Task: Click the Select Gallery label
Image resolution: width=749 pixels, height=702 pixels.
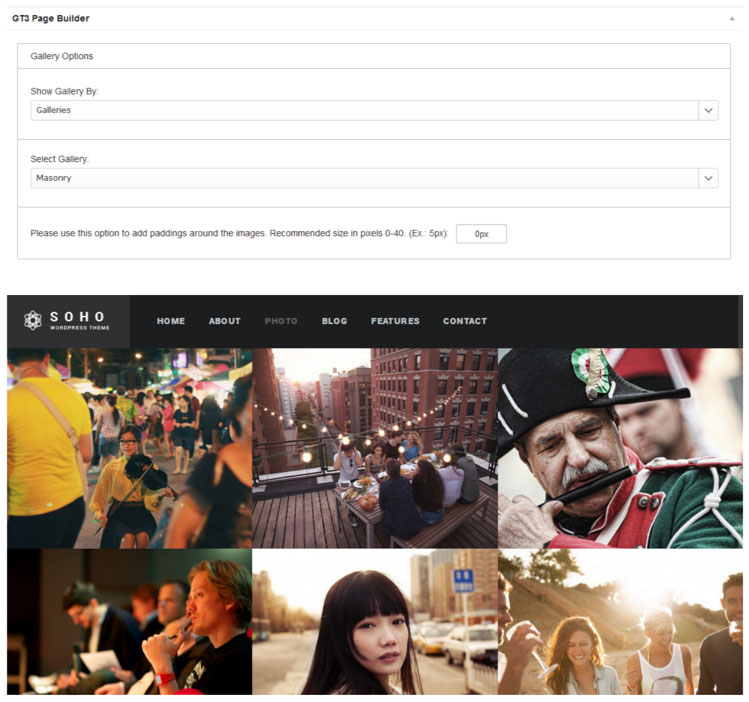Action: click(x=59, y=159)
